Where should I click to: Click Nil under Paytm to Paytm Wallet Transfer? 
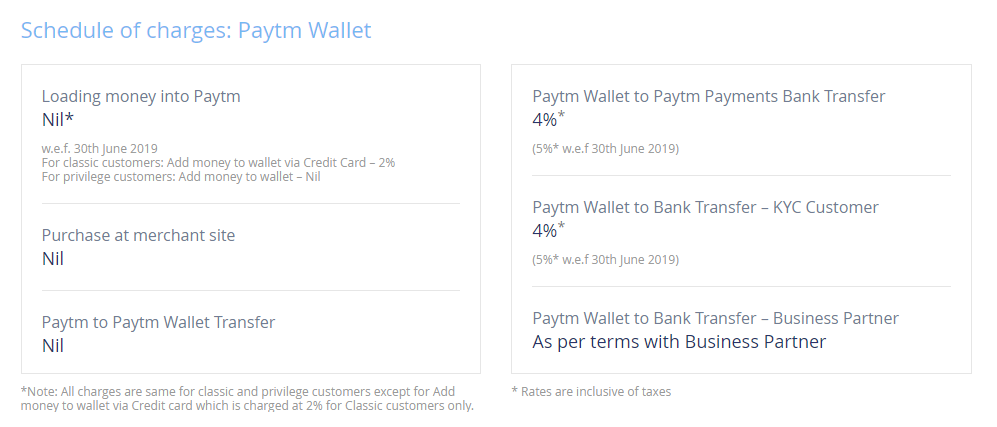tap(53, 346)
